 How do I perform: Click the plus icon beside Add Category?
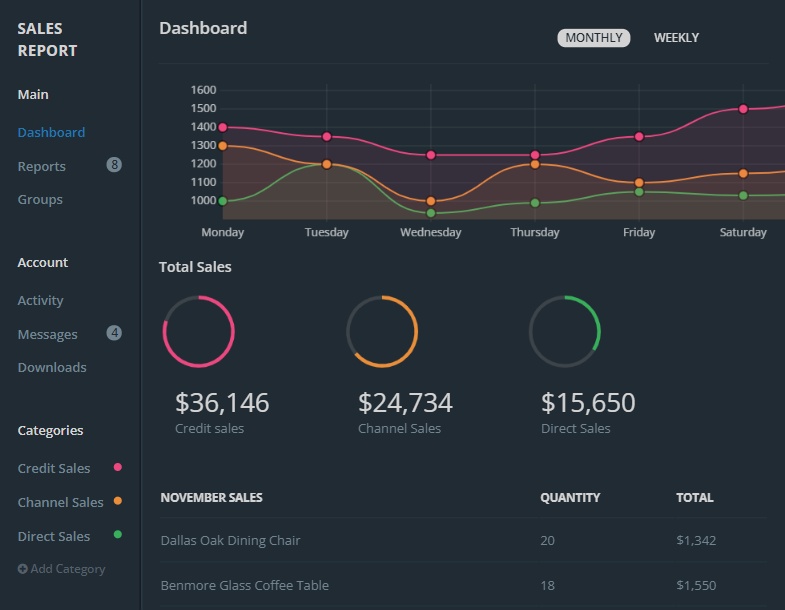[23, 569]
